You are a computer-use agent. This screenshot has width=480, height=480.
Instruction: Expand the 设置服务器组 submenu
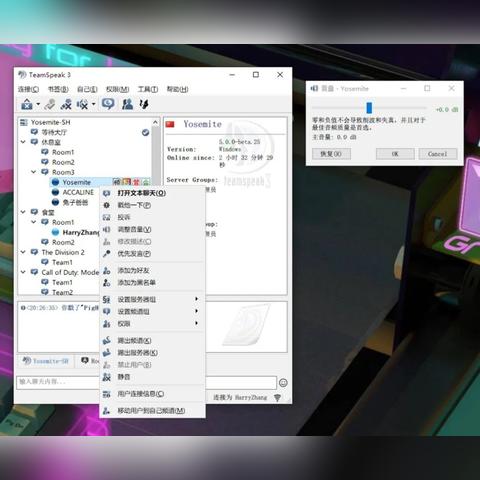click(152, 299)
